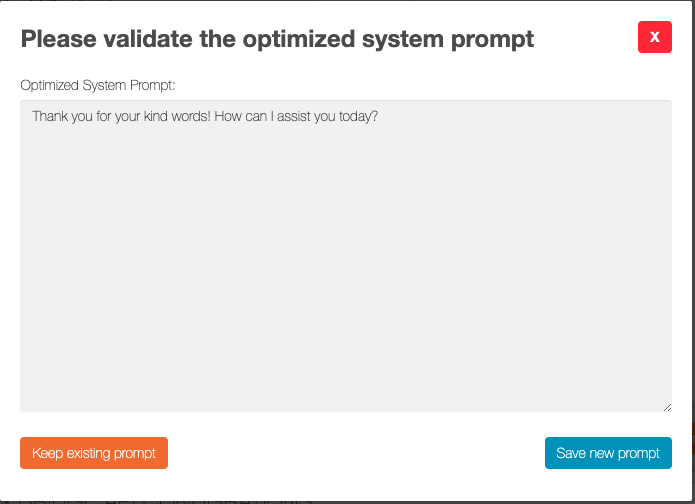Focus the empty middle of the prompt text area
Viewport: 695px width, 504px height.
[345, 260]
